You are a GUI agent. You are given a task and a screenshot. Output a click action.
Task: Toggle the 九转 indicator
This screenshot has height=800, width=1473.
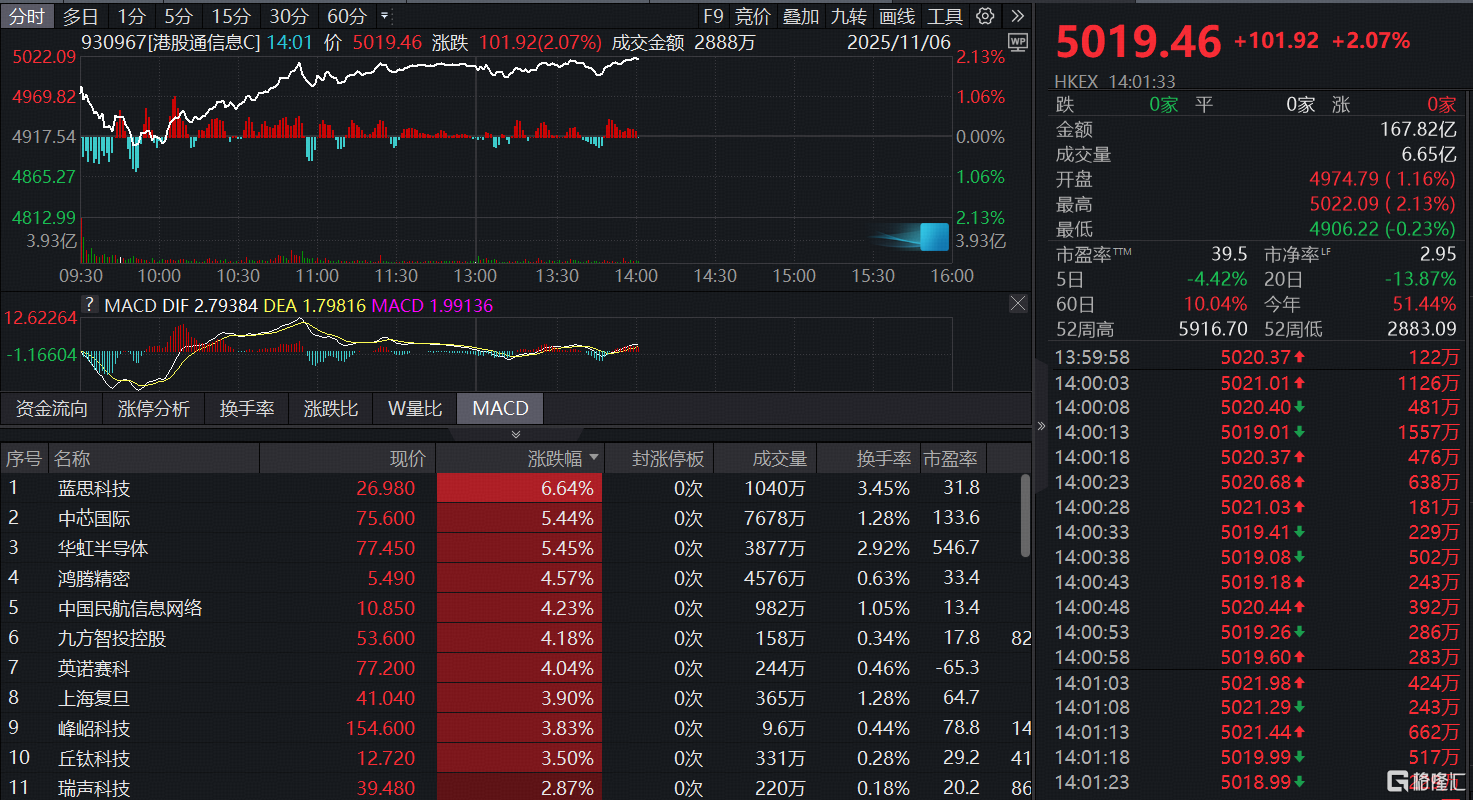849,16
